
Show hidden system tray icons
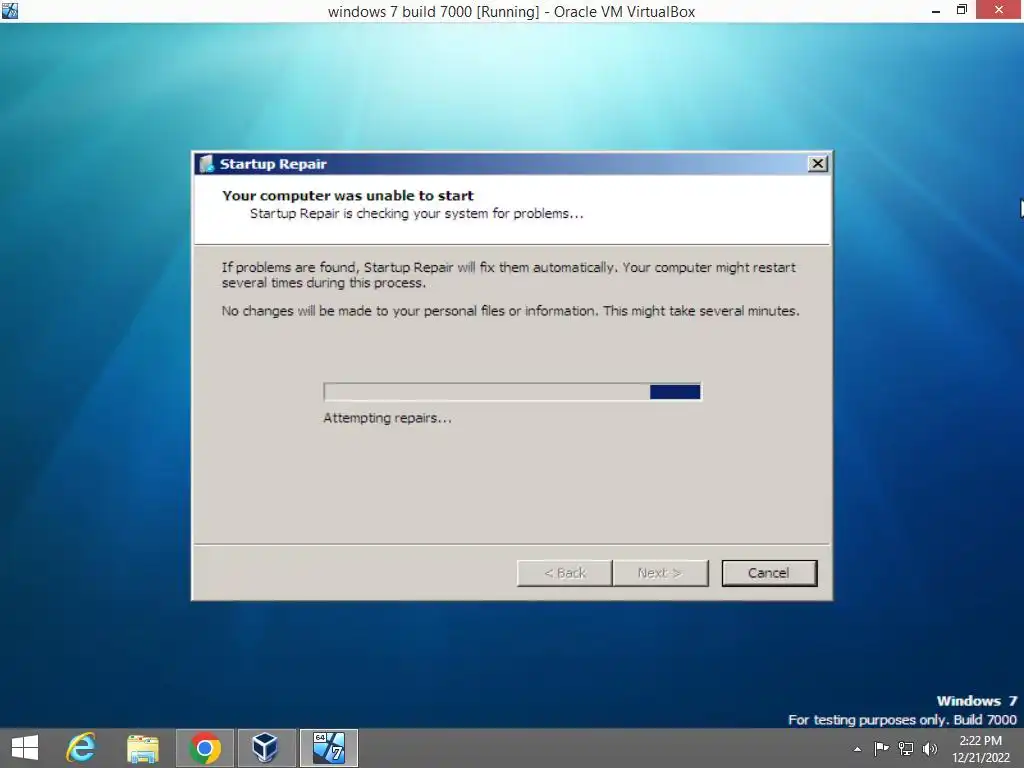(x=857, y=749)
